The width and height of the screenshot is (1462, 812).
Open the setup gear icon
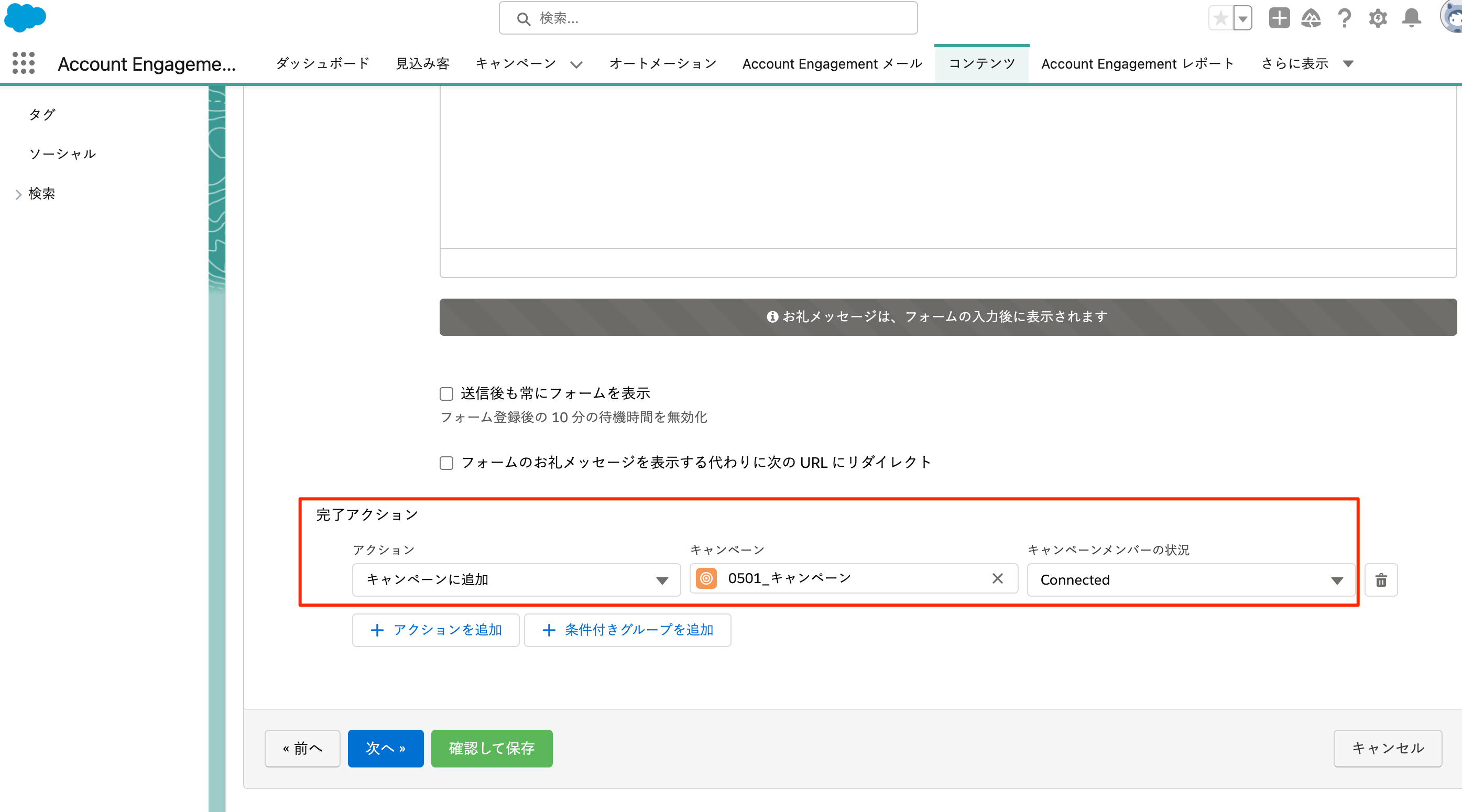click(x=1378, y=18)
